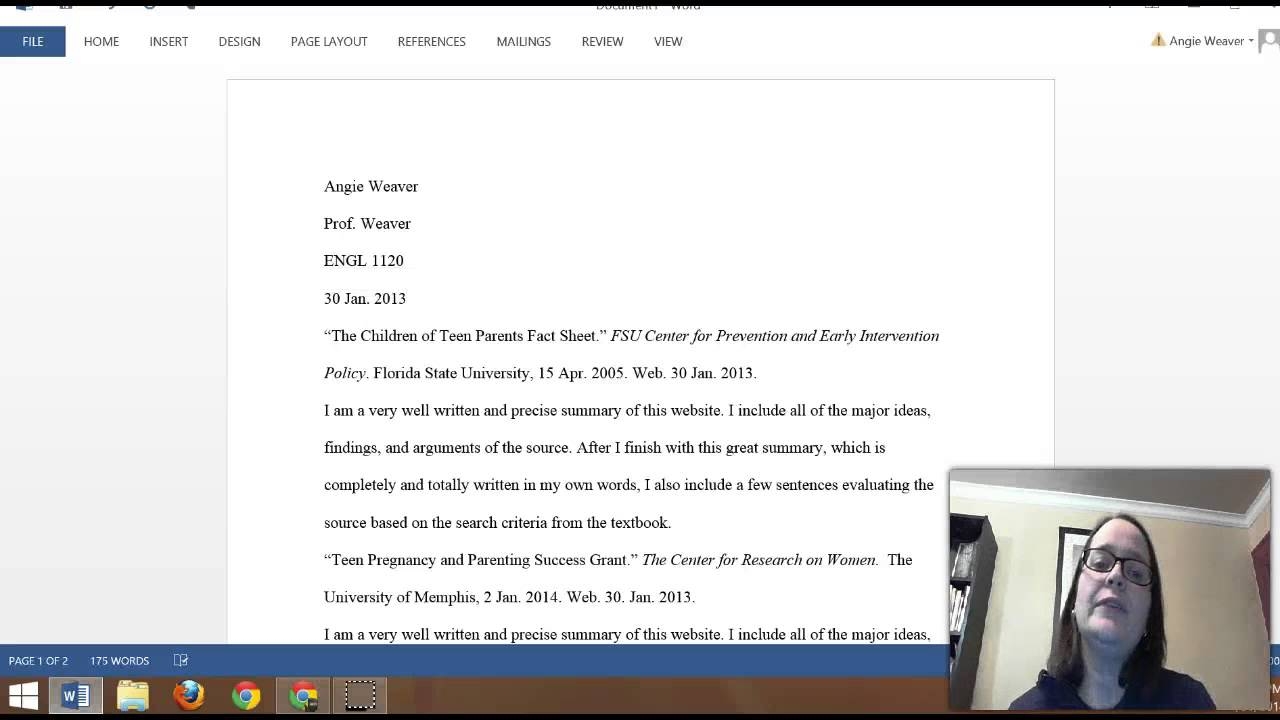This screenshot has height=720, width=1280.
Task: Open the user profile picture menu
Action: pyautogui.click(x=1268, y=41)
